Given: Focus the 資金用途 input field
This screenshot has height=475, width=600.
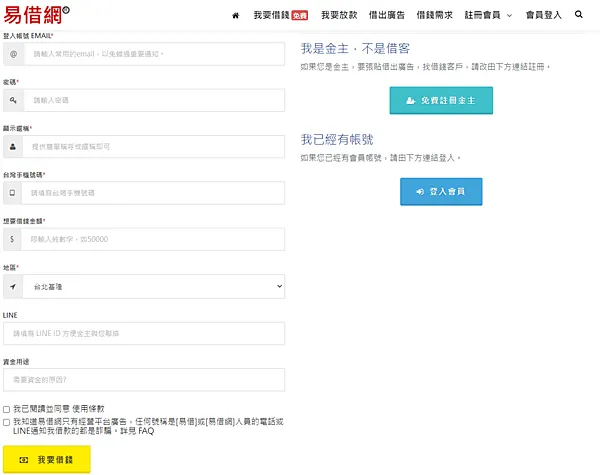Looking at the screenshot, I should coord(144,380).
